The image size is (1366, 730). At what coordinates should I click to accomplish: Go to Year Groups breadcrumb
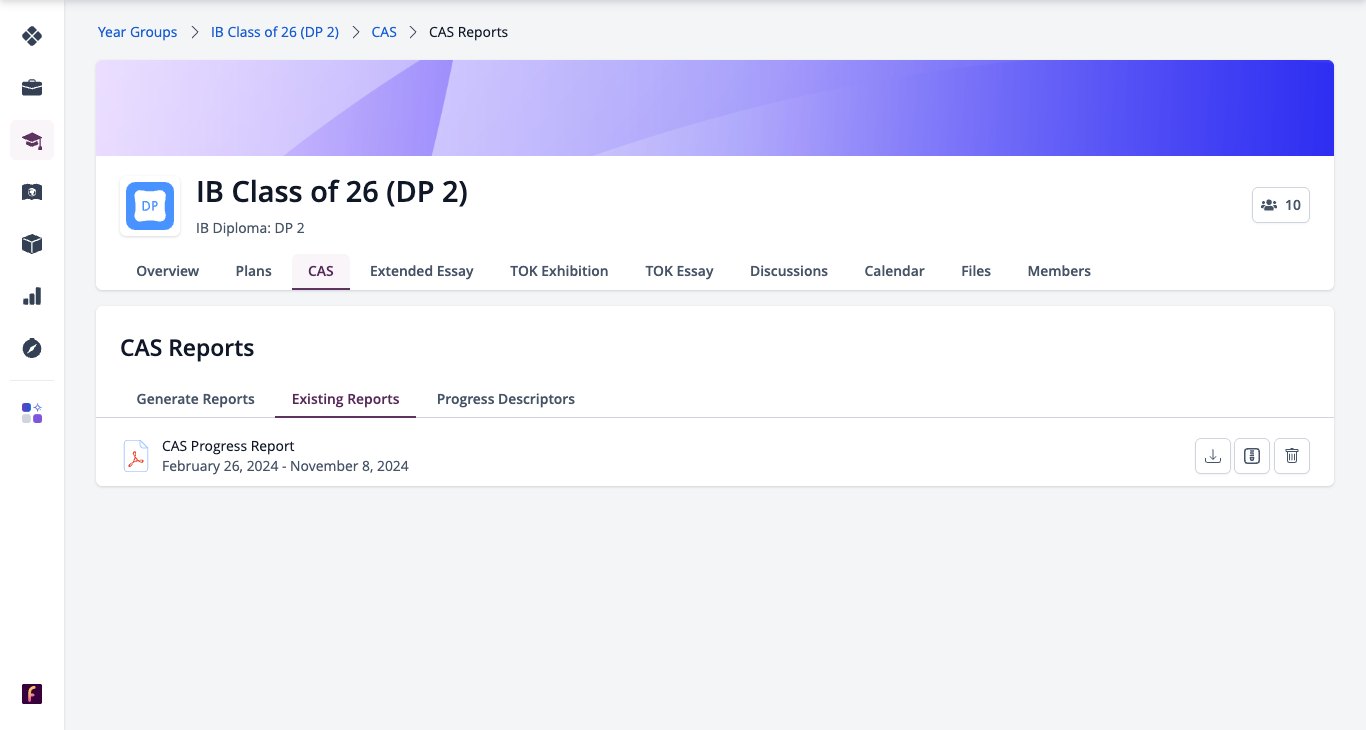coord(137,32)
